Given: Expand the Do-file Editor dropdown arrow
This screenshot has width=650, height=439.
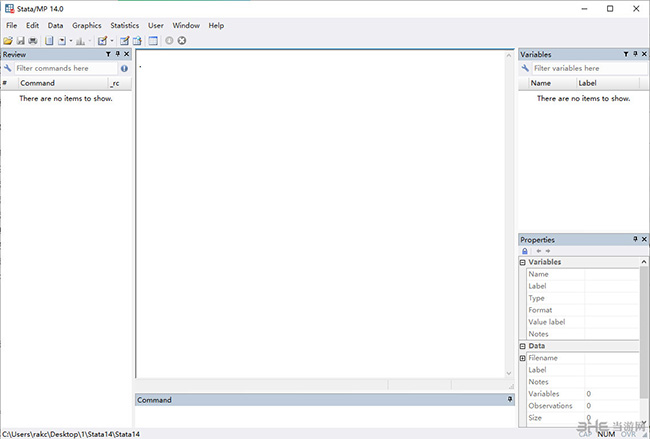Looking at the screenshot, I should point(112,41).
